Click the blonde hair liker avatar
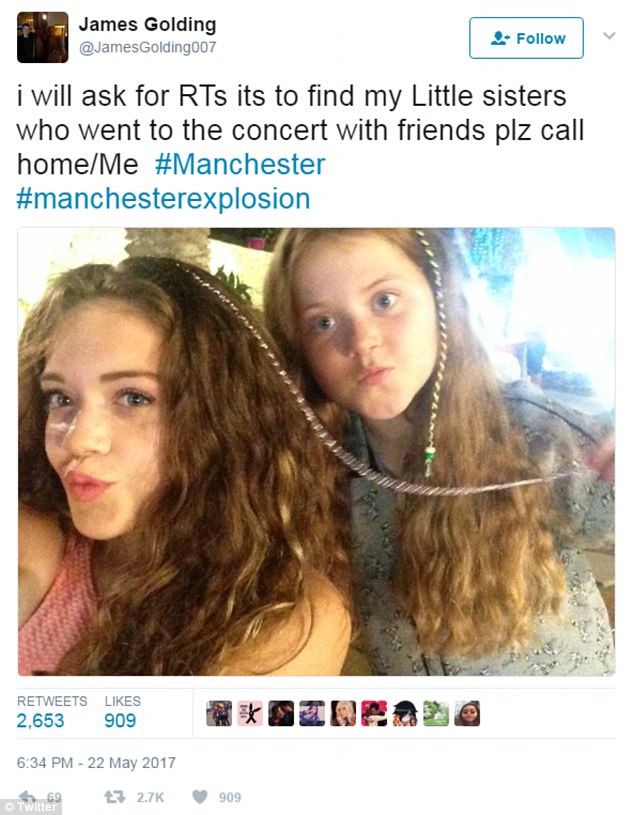This screenshot has width=634, height=815. [343, 713]
